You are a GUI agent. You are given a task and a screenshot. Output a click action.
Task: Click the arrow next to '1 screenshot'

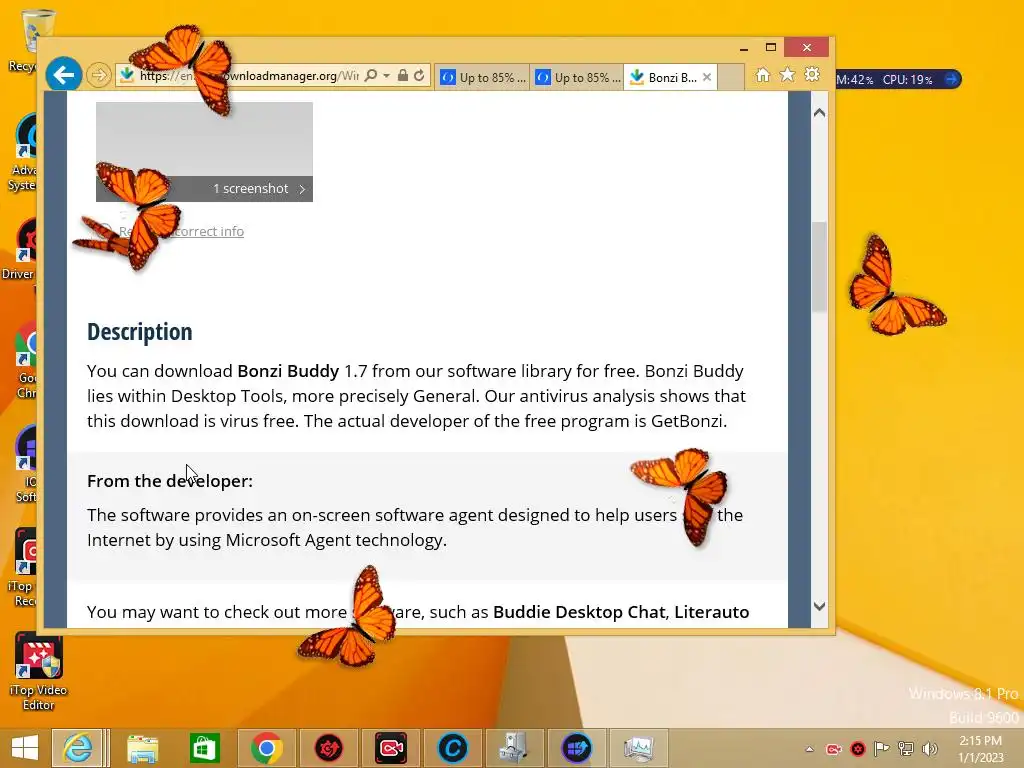302,189
